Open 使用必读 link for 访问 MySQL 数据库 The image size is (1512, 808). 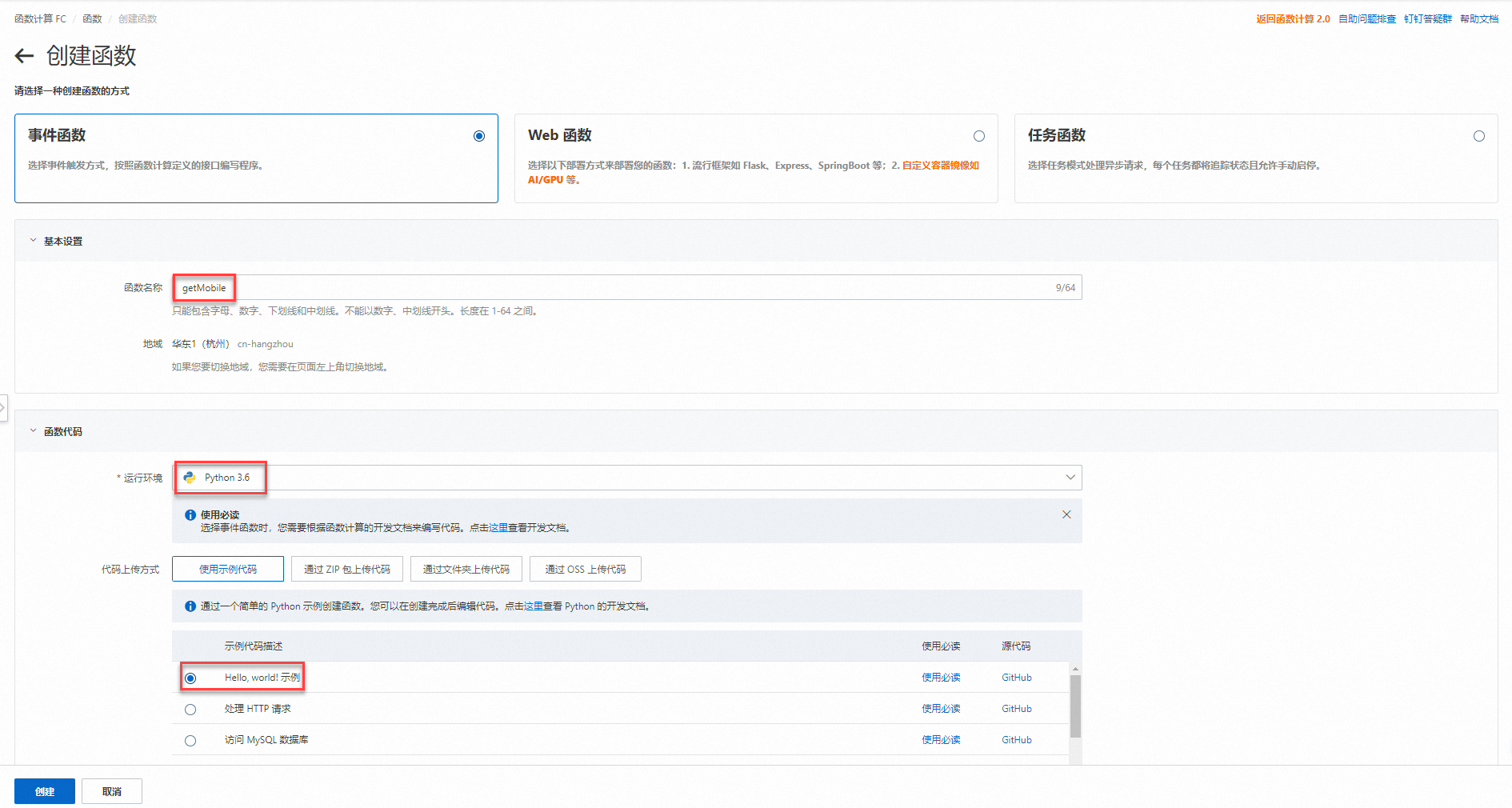tap(941, 740)
